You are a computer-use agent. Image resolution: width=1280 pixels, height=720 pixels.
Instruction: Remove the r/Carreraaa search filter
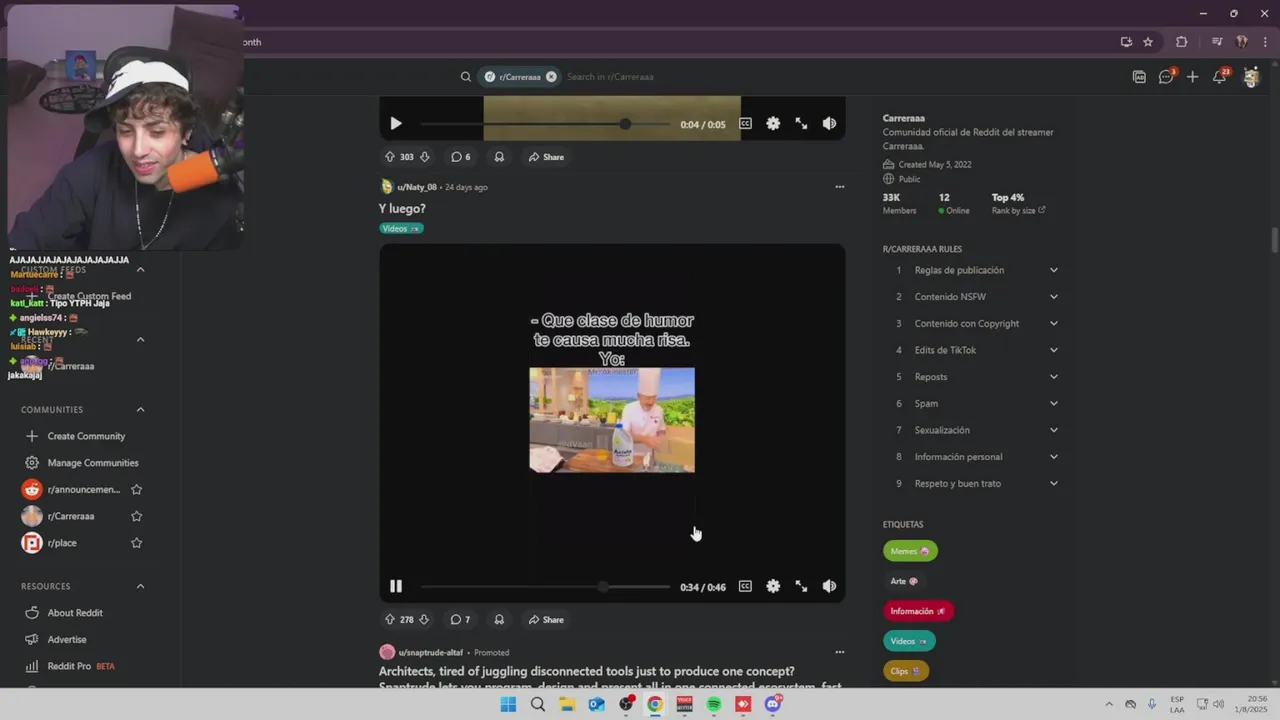pyautogui.click(x=551, y=77)
